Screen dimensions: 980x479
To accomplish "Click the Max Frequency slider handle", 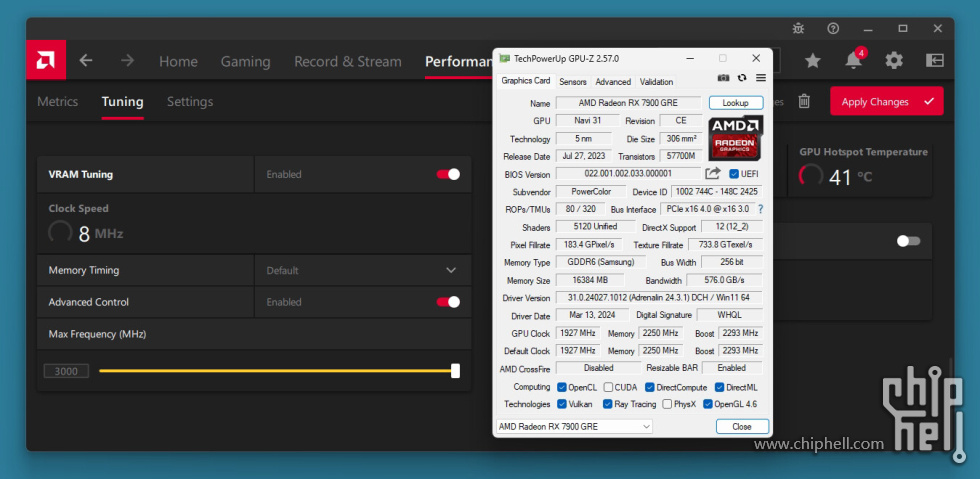I will coord(456,371).
